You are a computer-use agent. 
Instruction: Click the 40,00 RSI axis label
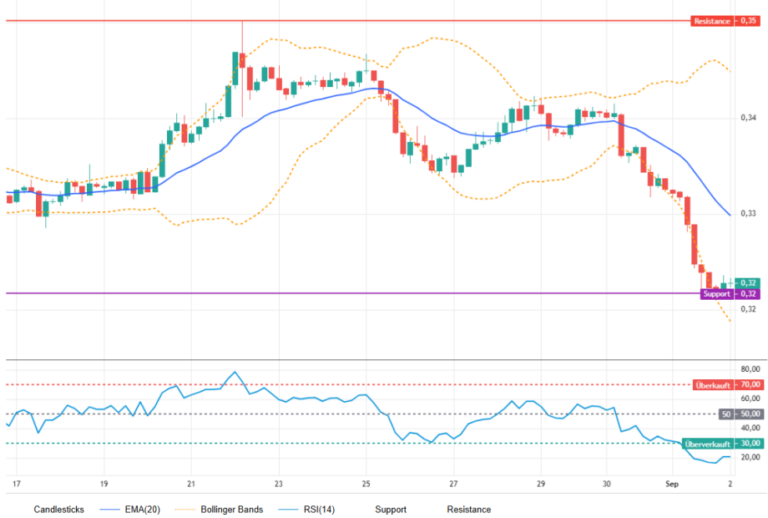click(750, 427)
